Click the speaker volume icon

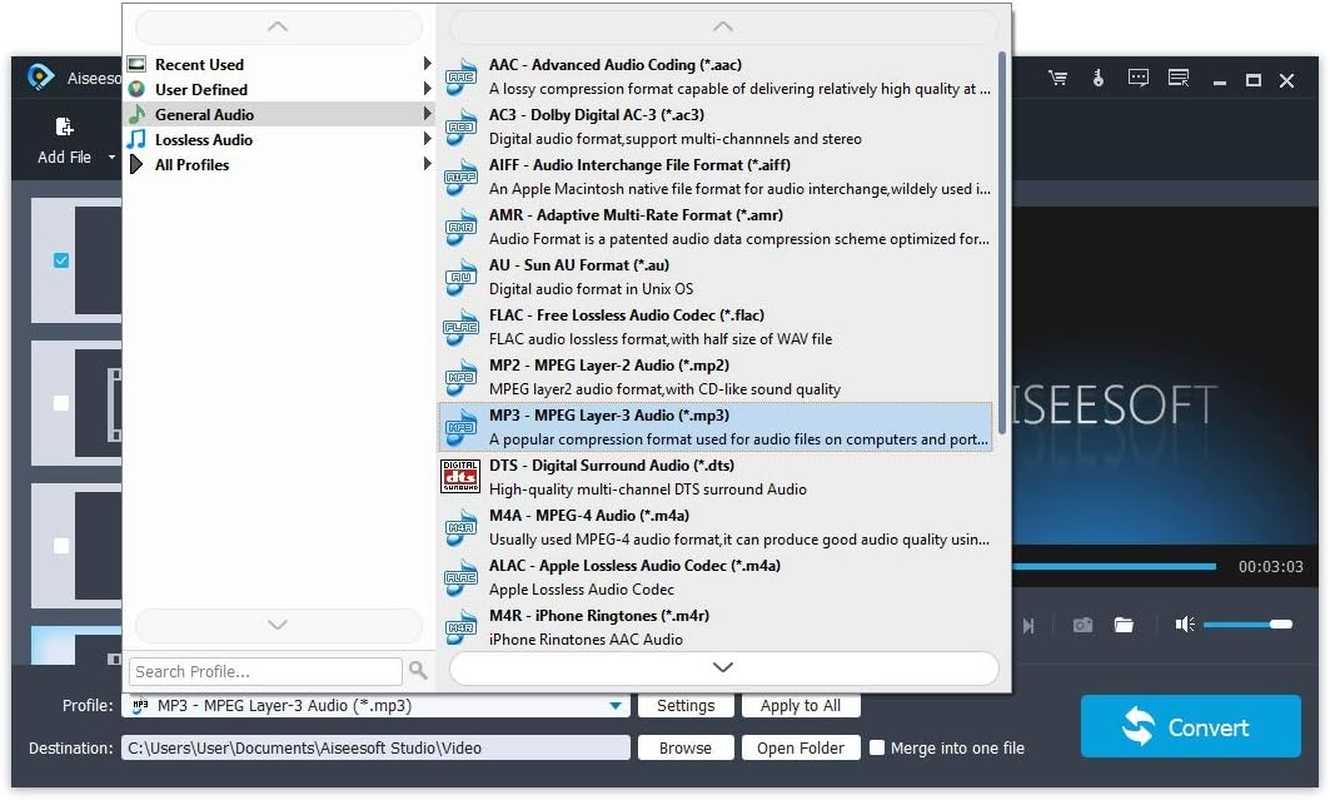tap(1185, 624)
